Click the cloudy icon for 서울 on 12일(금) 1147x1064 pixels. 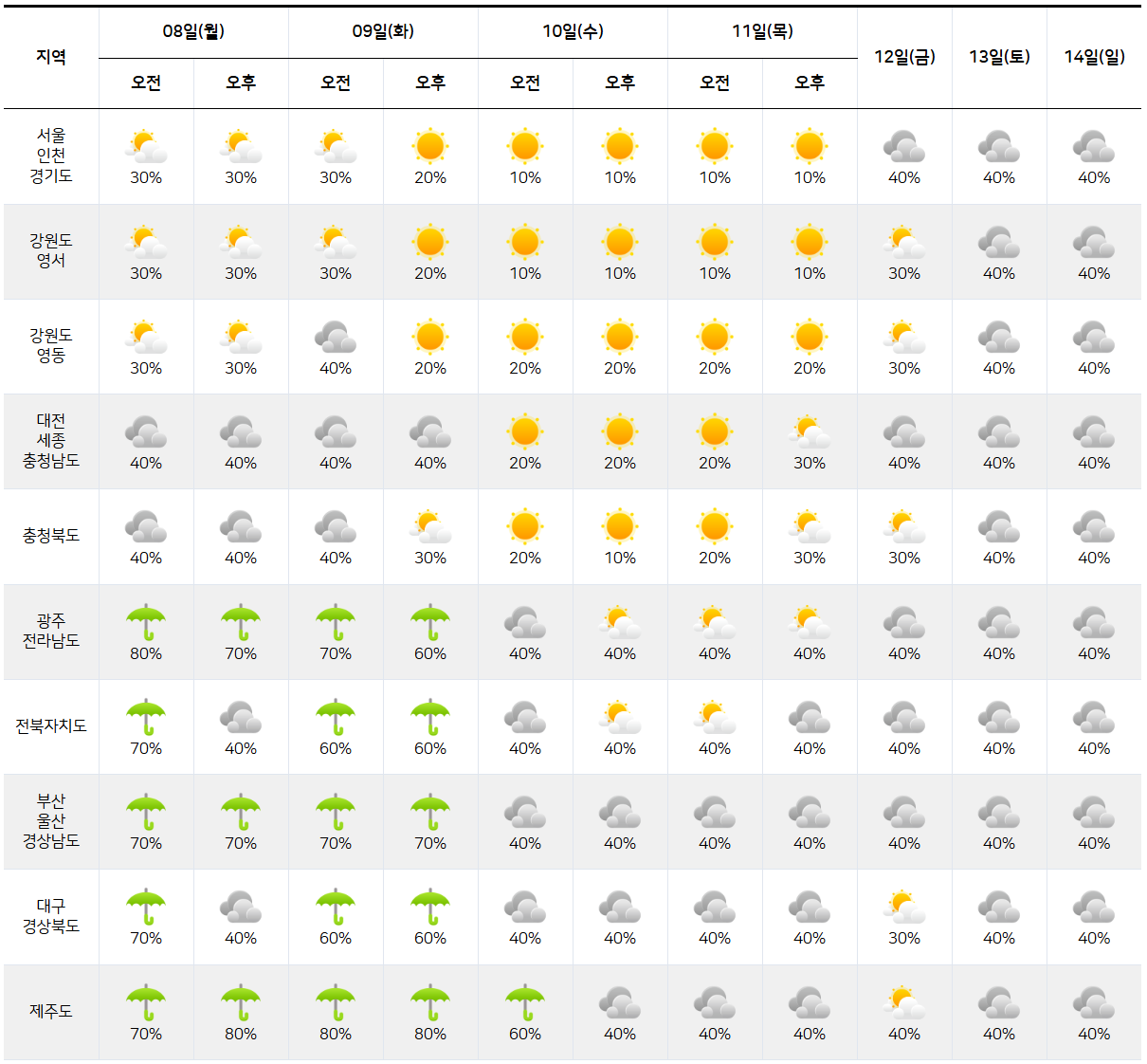(904, 147)
